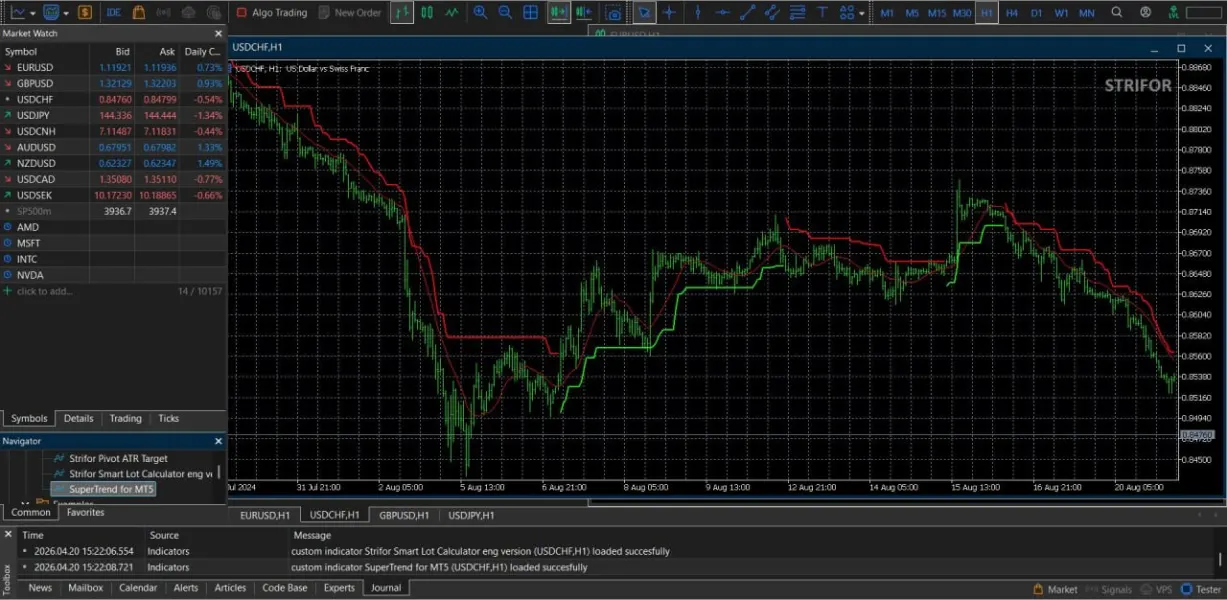Open the MetaEditor IDE

pyautogui.click(x=113, y=13)
